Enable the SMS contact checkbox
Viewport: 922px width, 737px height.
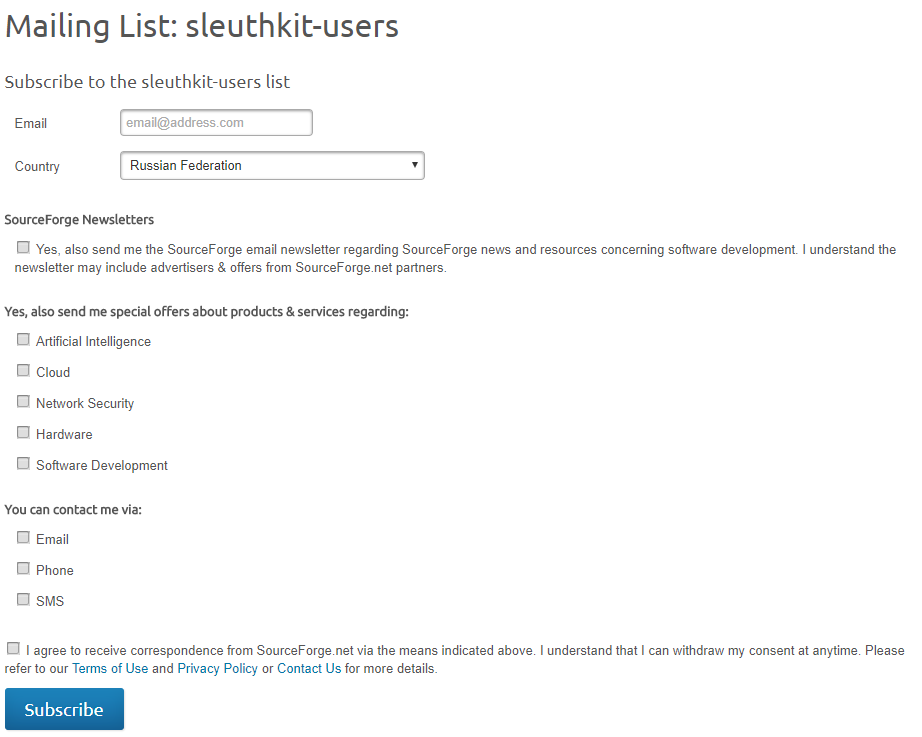pos(23,599)
